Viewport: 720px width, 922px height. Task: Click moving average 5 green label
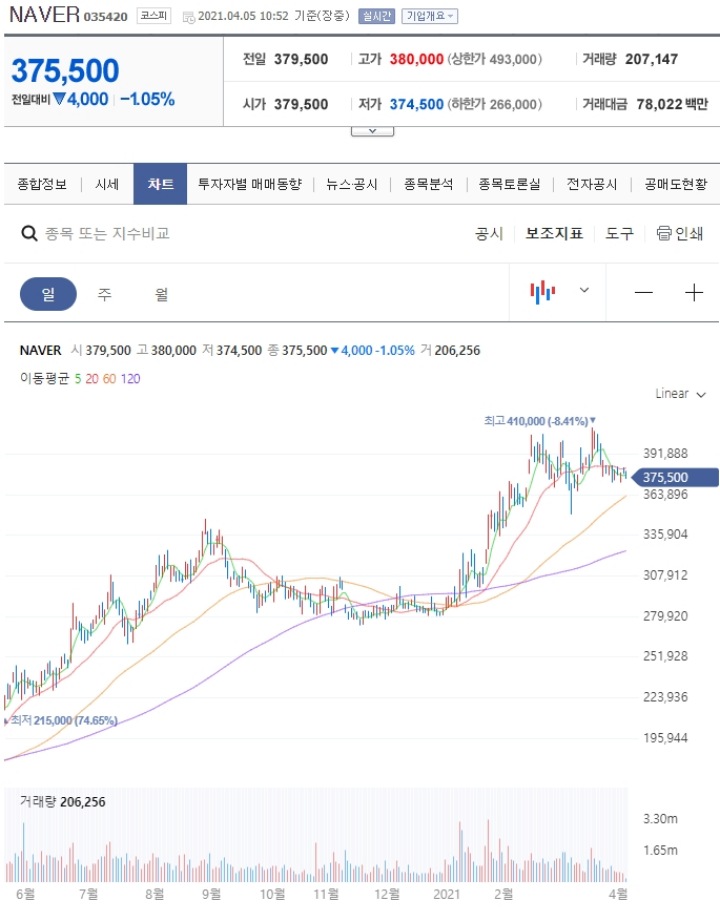(78, 379)
